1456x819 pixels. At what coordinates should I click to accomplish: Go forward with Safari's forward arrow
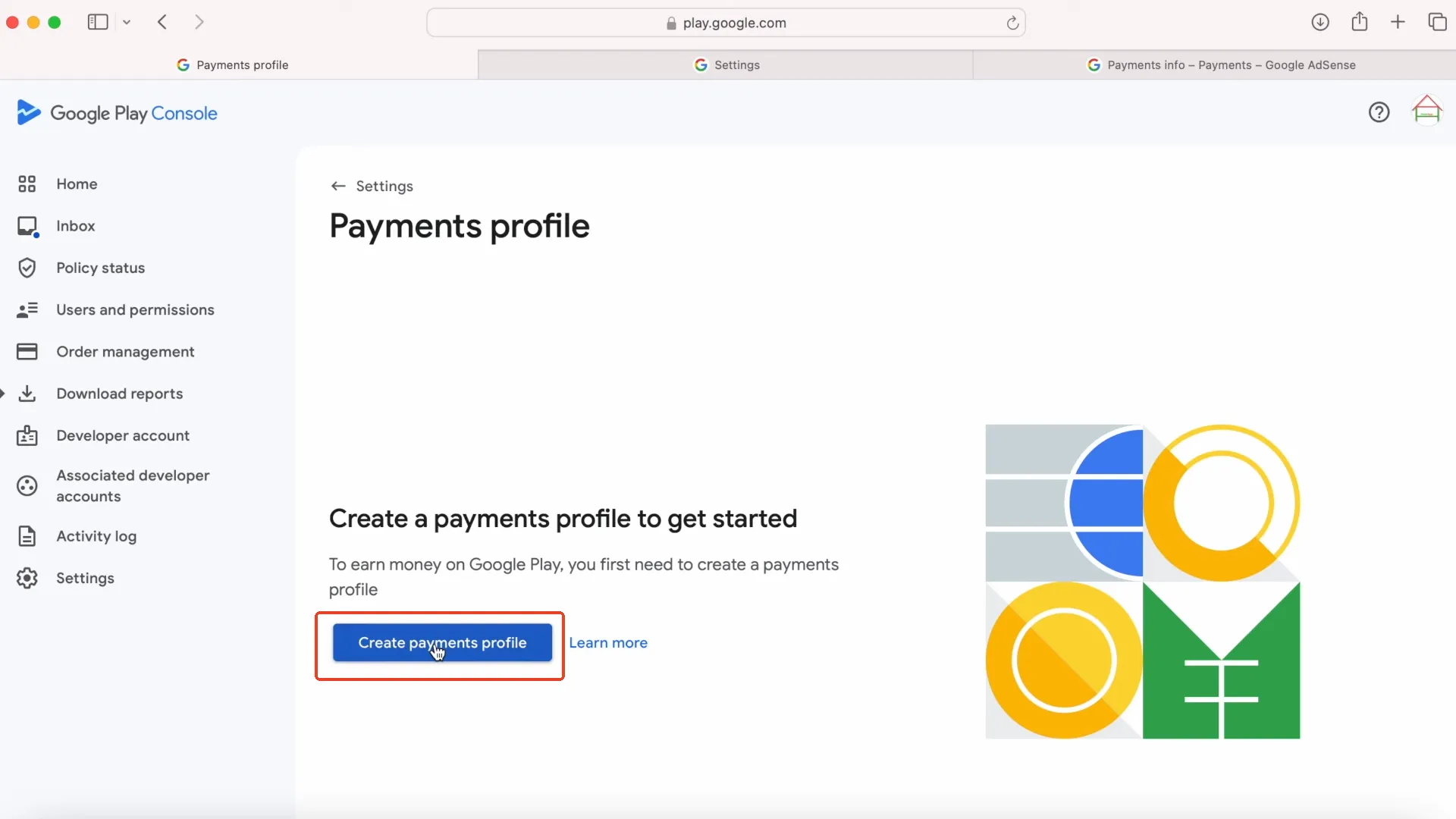[199, 22]
